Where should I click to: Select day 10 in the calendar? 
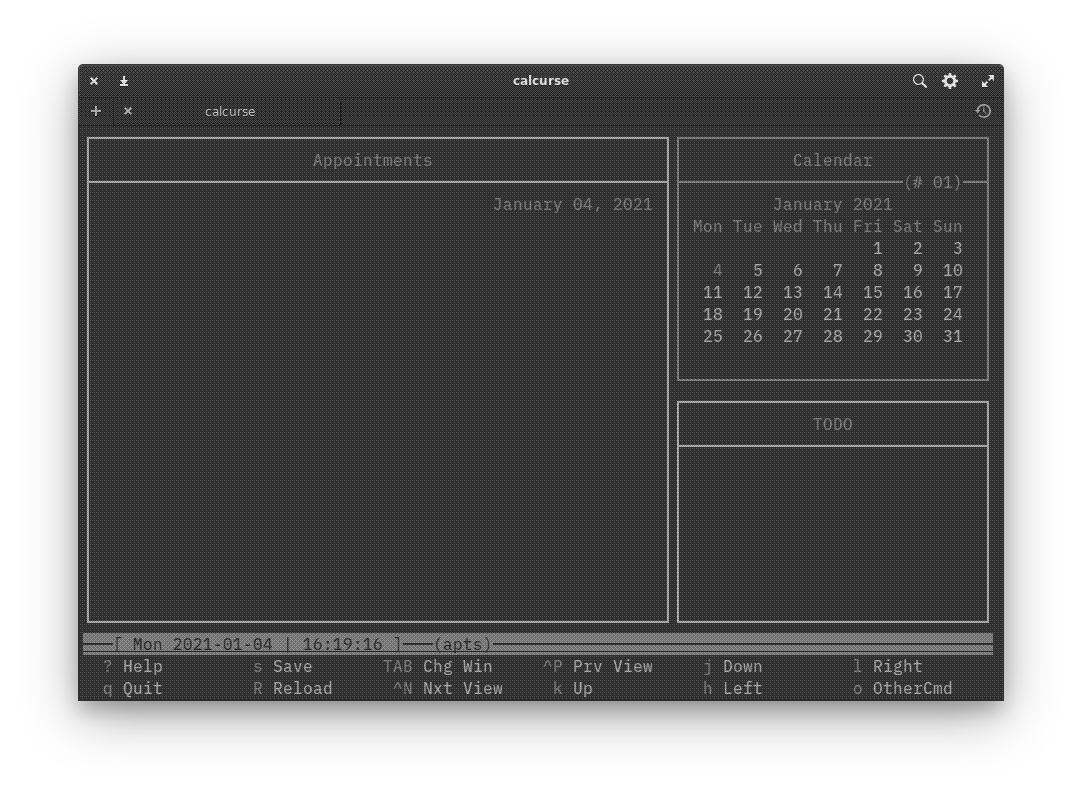952,271
